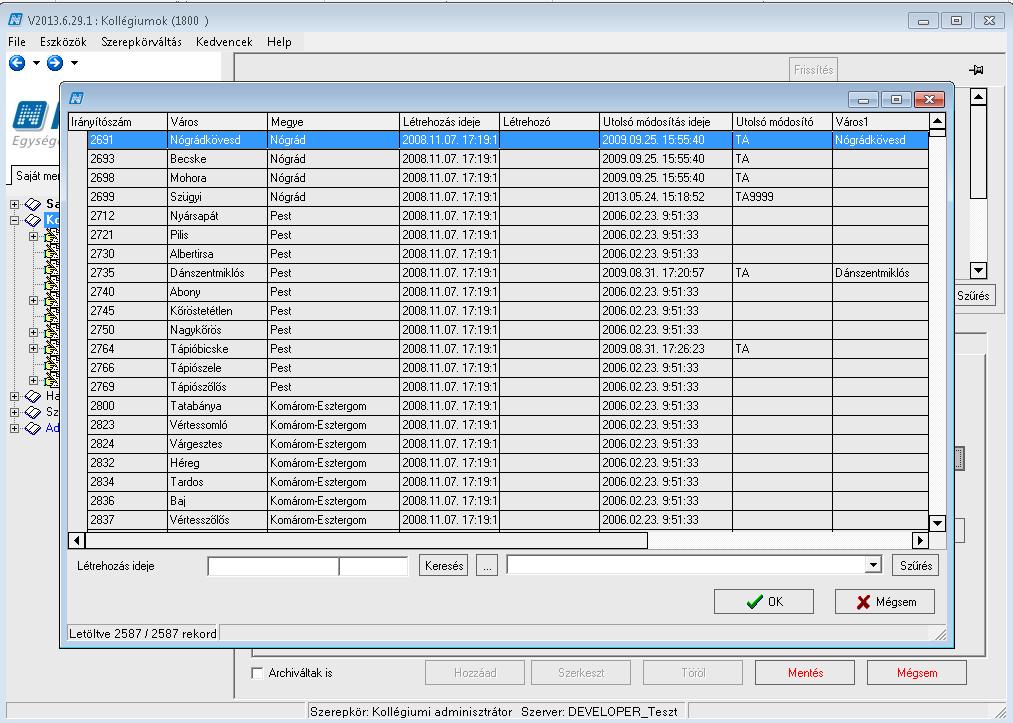
Task: Sort by the Megye column header
Action: coord(333,121)
